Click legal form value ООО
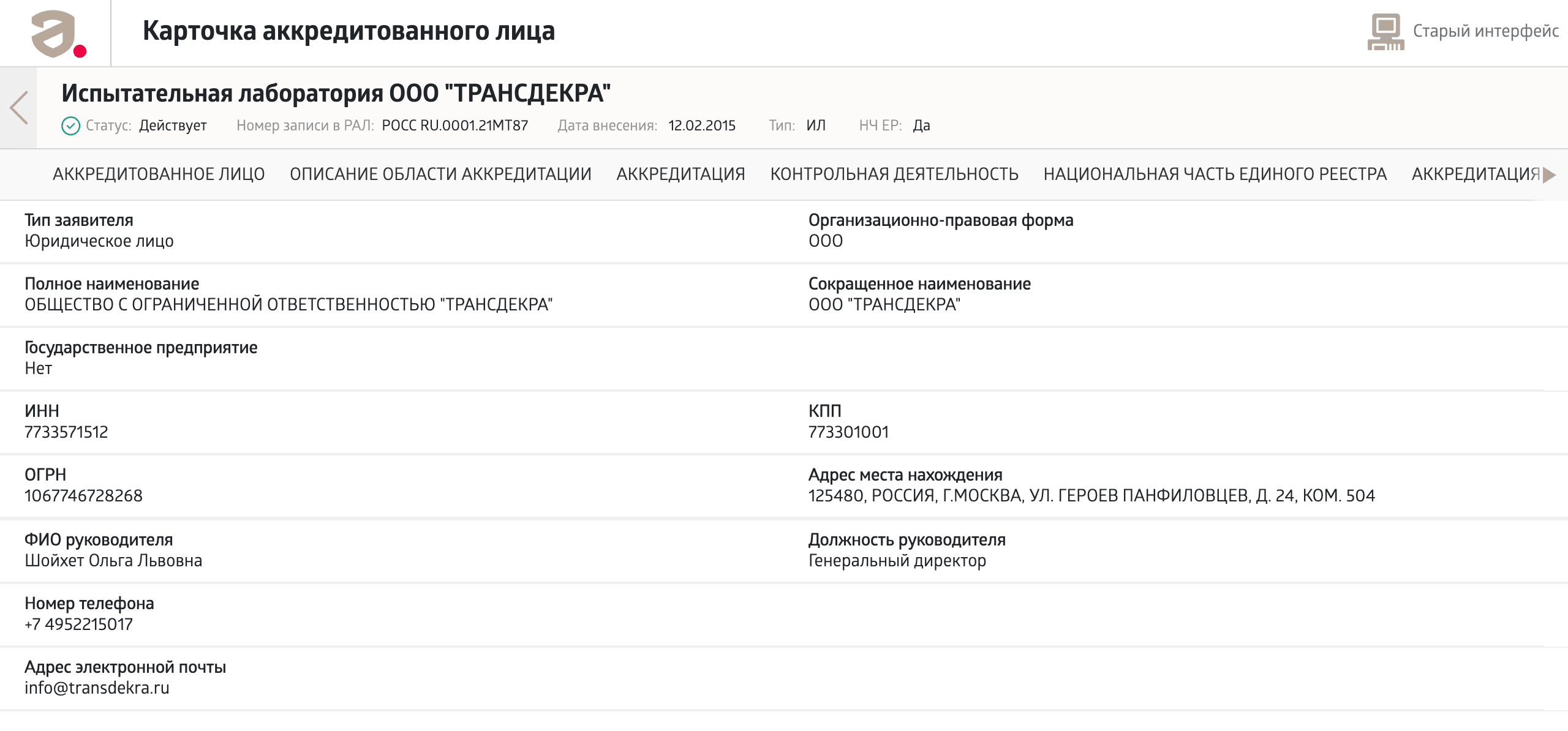This screenshot has width=1568, height=731. coord(826,241)
